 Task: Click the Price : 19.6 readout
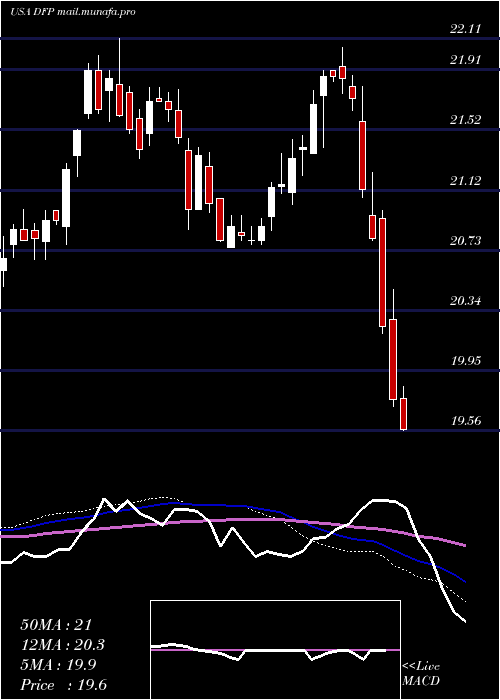tap(63, 685)
